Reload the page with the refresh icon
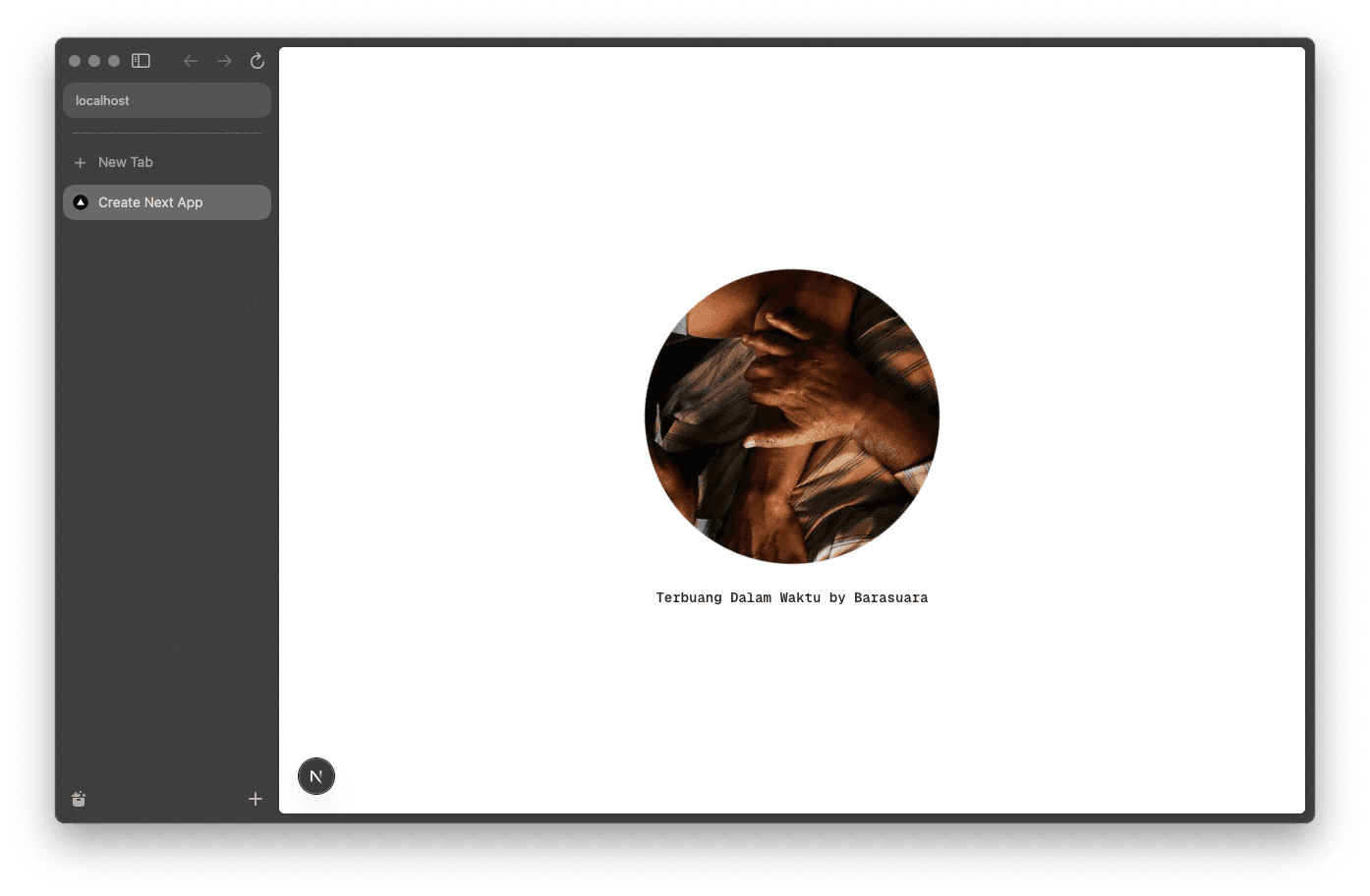 (257, 61)
